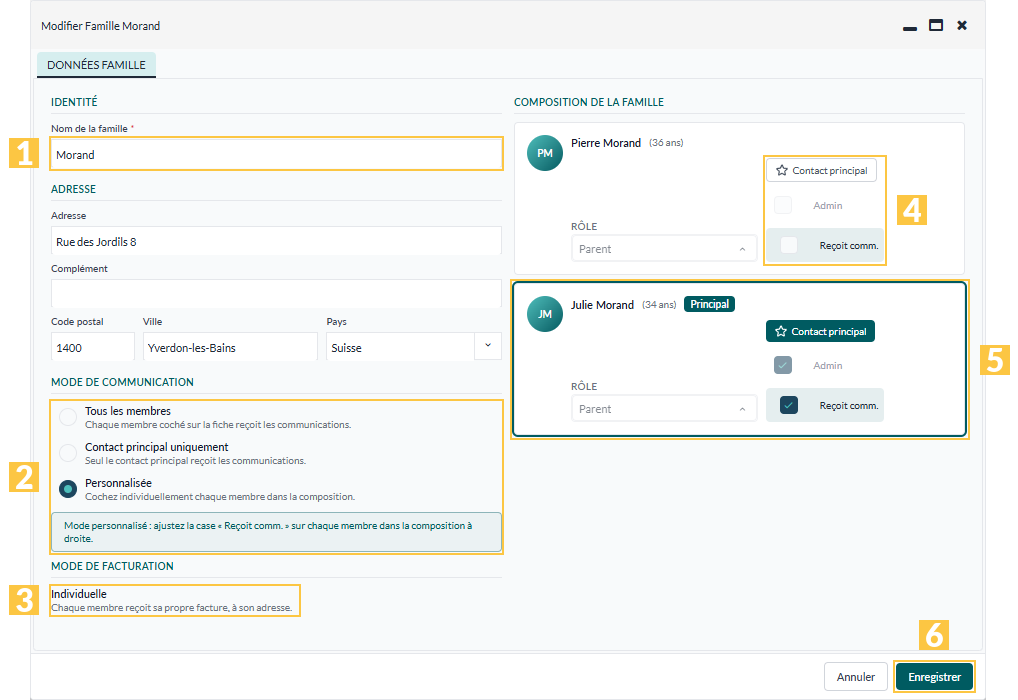Click the Mode personnalisé info message
The width and height of the screenshot is (1018, 700).
point(277,532)
